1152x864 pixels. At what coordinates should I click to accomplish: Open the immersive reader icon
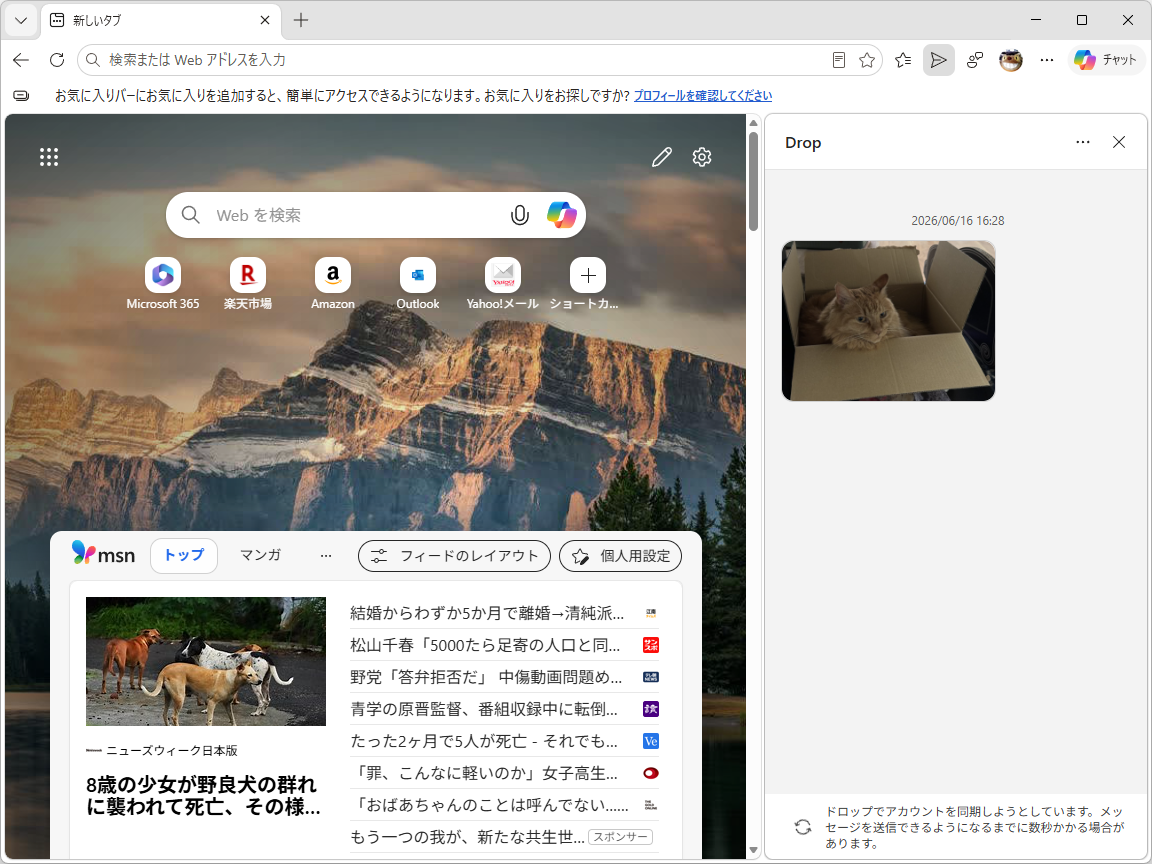point(839,60)
